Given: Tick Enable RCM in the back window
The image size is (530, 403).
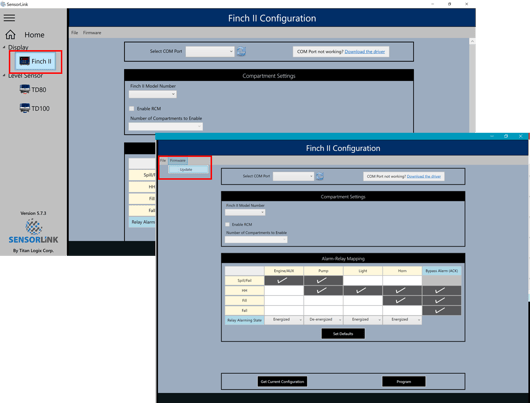Looking at the screenshot, I should click(131, 109).
